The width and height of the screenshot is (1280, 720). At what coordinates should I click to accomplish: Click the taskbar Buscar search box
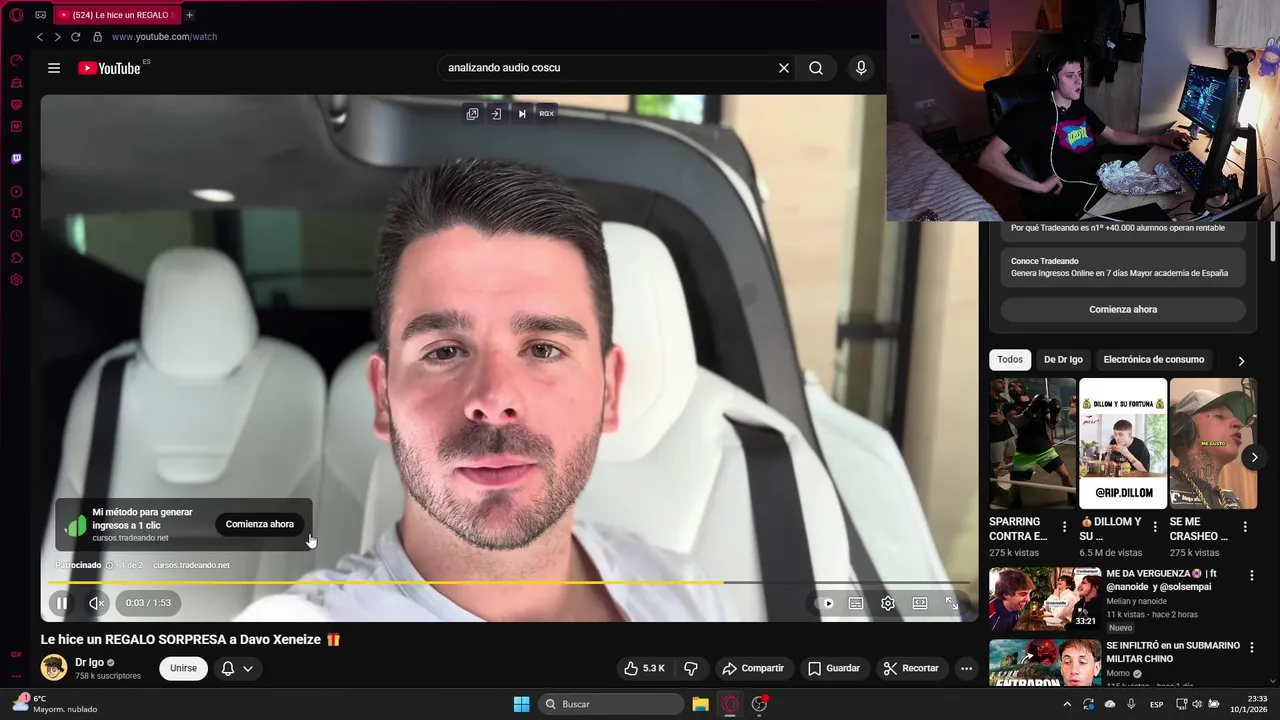(611, 704)
